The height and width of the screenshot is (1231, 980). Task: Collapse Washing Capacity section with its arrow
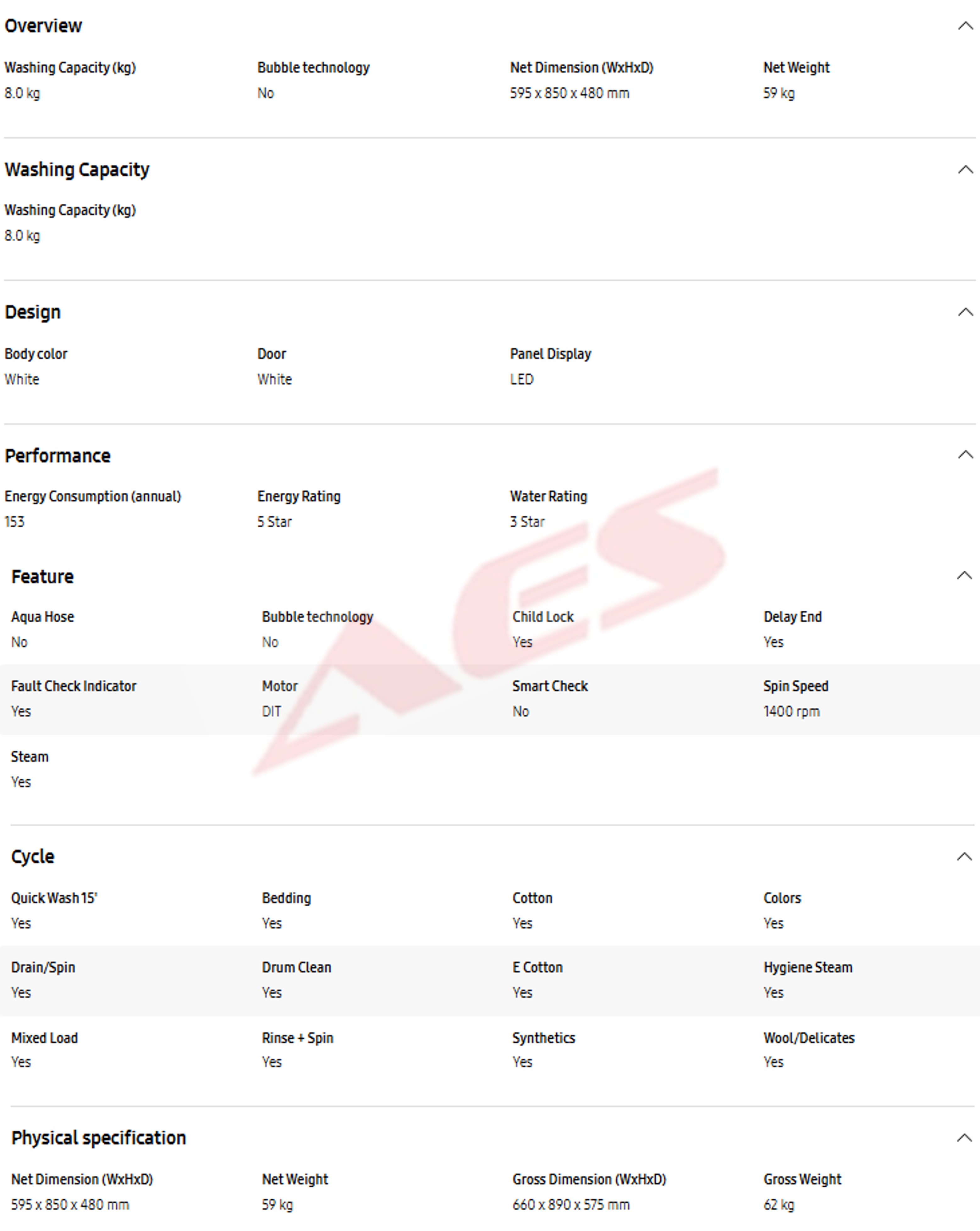point(965,170)
